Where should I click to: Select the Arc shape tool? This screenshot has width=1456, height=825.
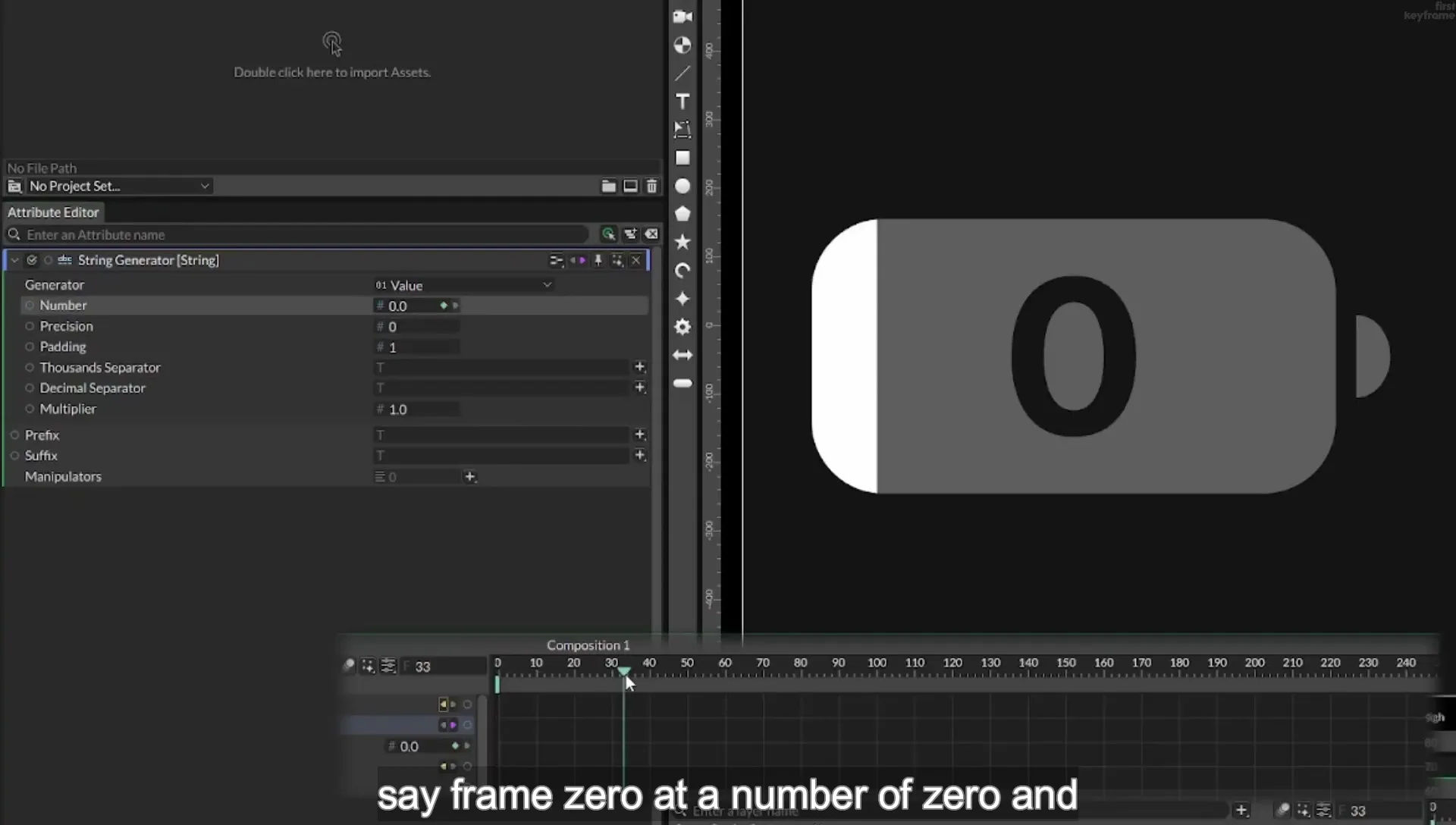(x=682, y=271)
